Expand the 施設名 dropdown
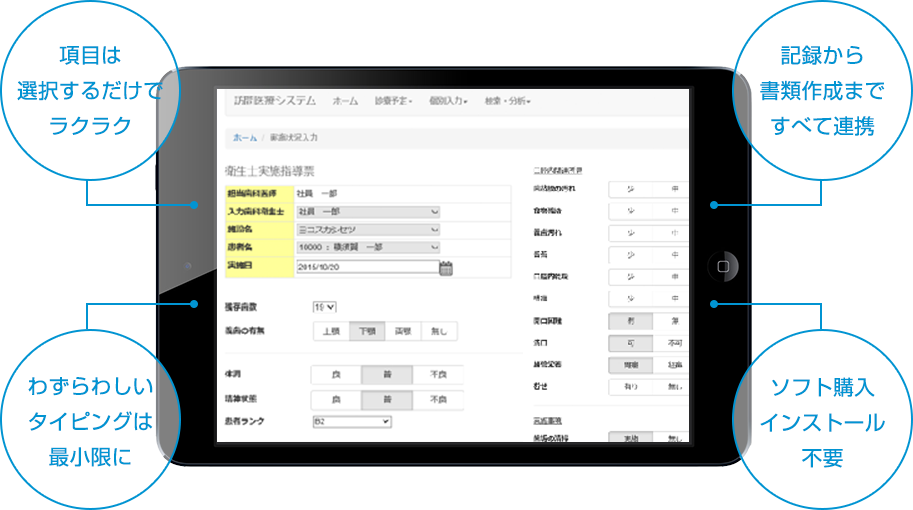The width and height of the screenshot is (913, 510). pyautogui.click(x=368, y=230)
